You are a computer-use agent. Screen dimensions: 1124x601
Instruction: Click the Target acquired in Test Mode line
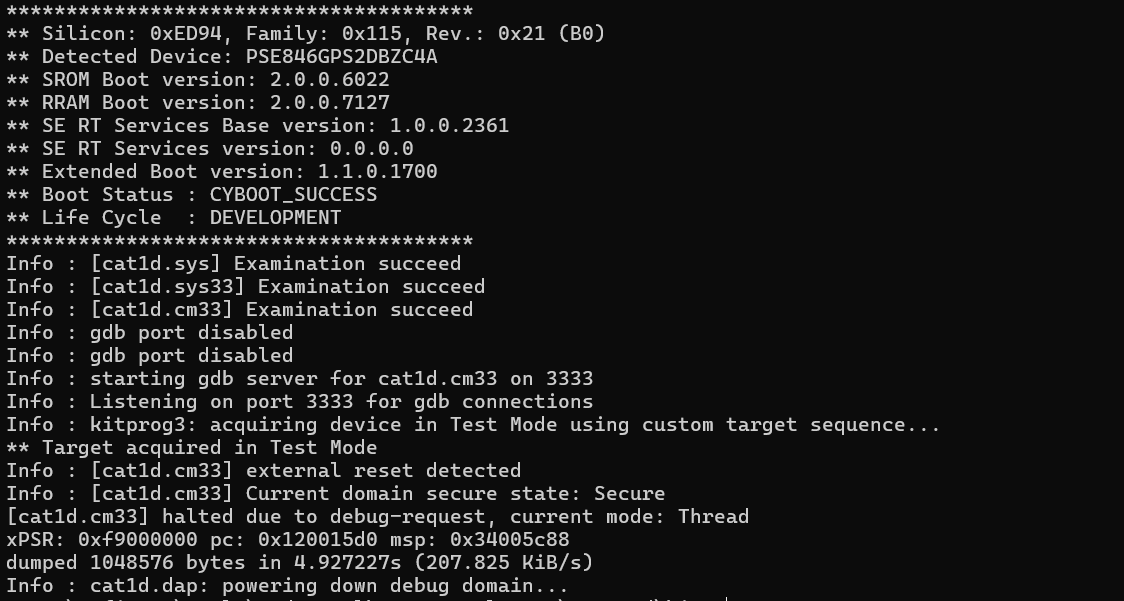(191, 448)
